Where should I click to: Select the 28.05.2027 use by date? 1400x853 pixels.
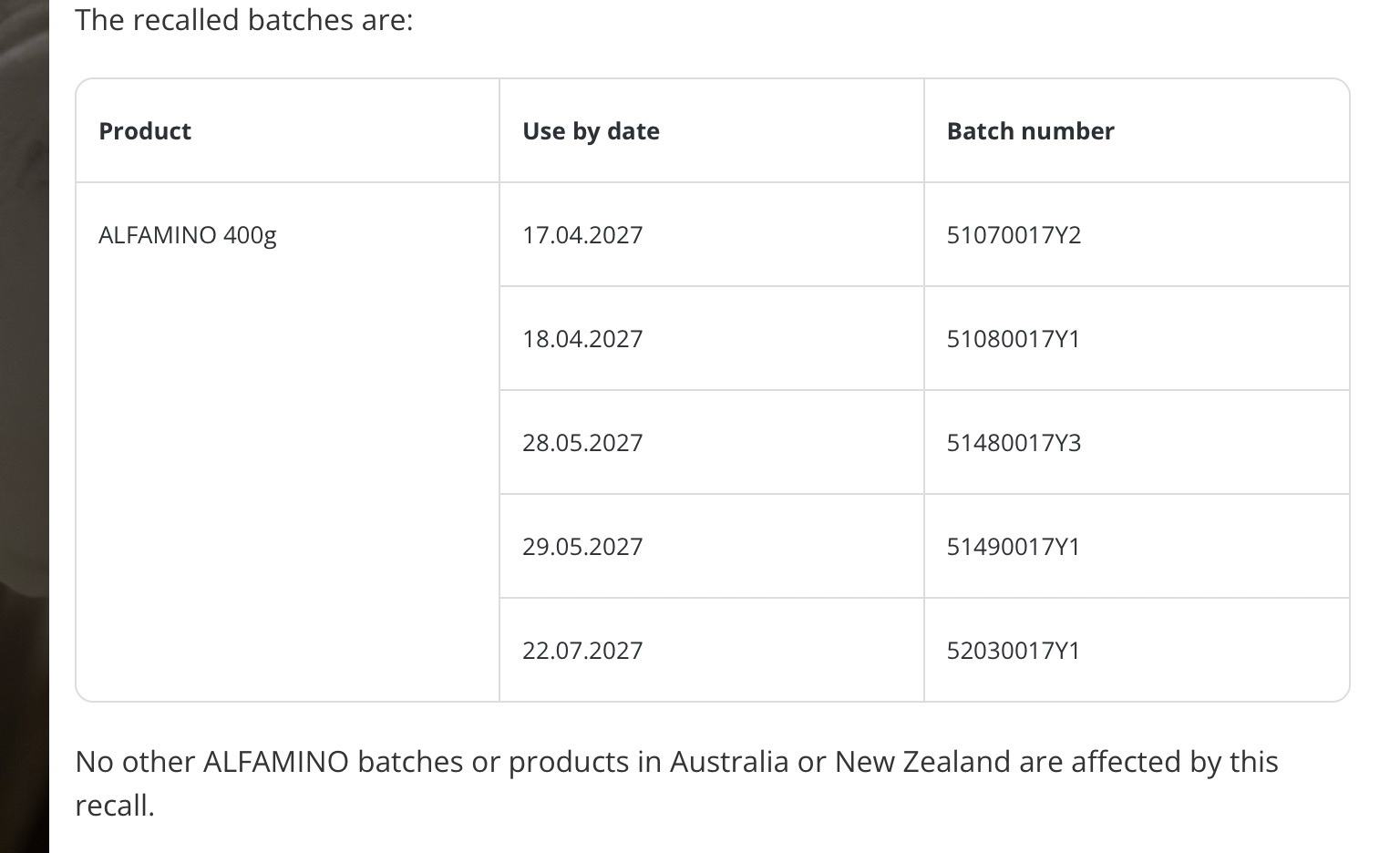(582, 443)
